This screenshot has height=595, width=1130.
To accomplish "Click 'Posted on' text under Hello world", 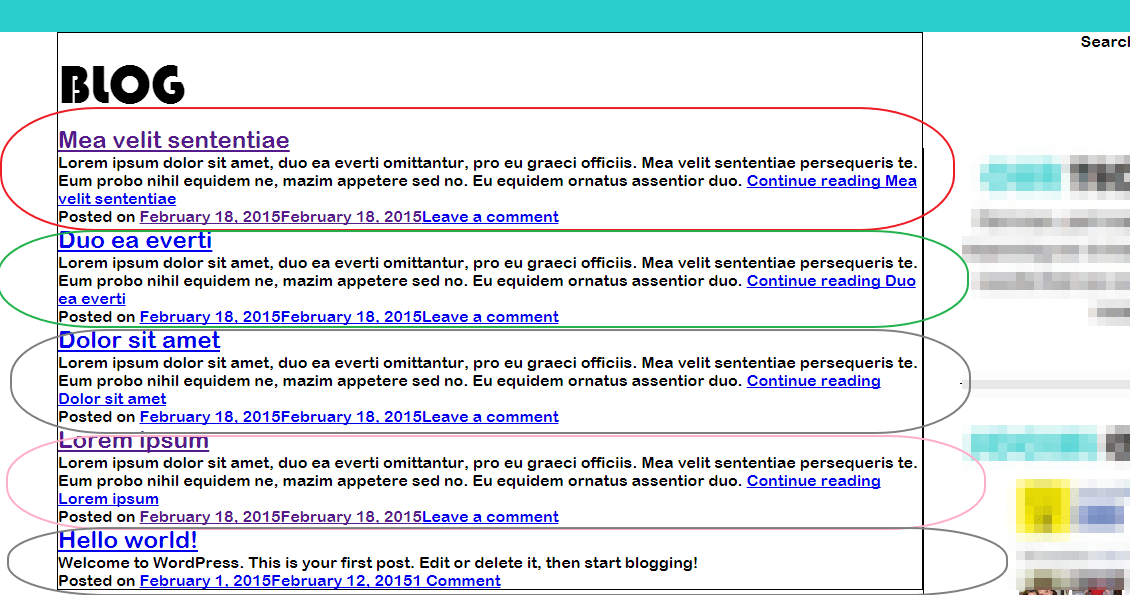I will (x=97, y=581).
